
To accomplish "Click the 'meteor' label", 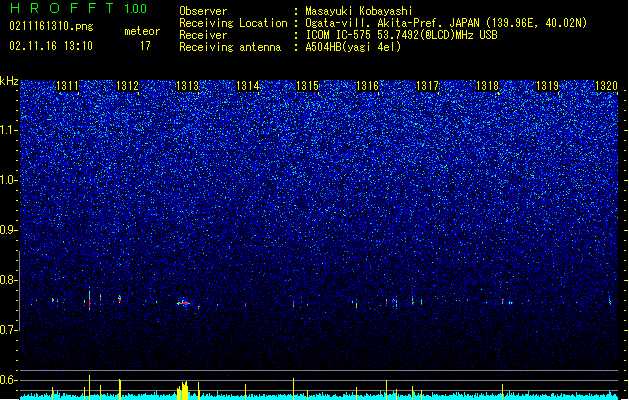I will (142, 31).
